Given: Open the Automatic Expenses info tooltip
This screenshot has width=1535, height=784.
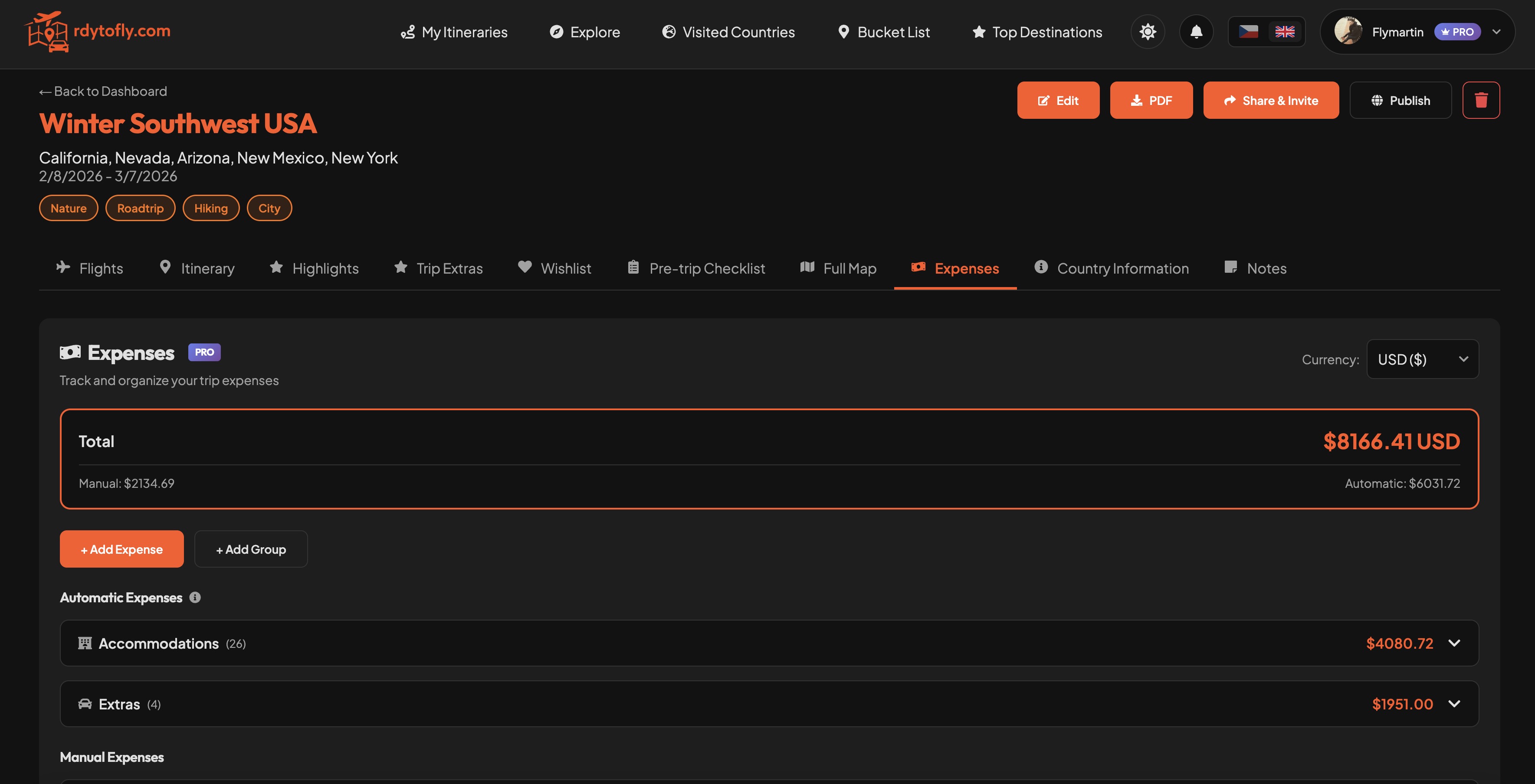Looking at the screenshot, I should (x=195, y=598).
